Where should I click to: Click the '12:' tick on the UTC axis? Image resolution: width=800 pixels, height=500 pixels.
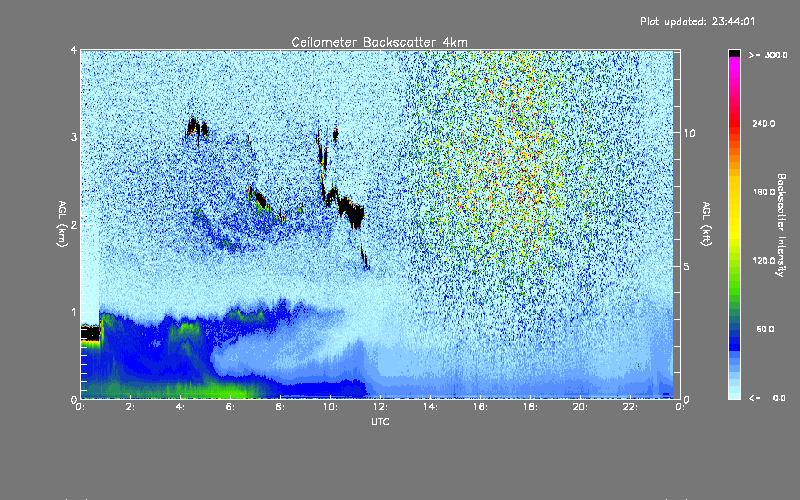pos(380,407)
